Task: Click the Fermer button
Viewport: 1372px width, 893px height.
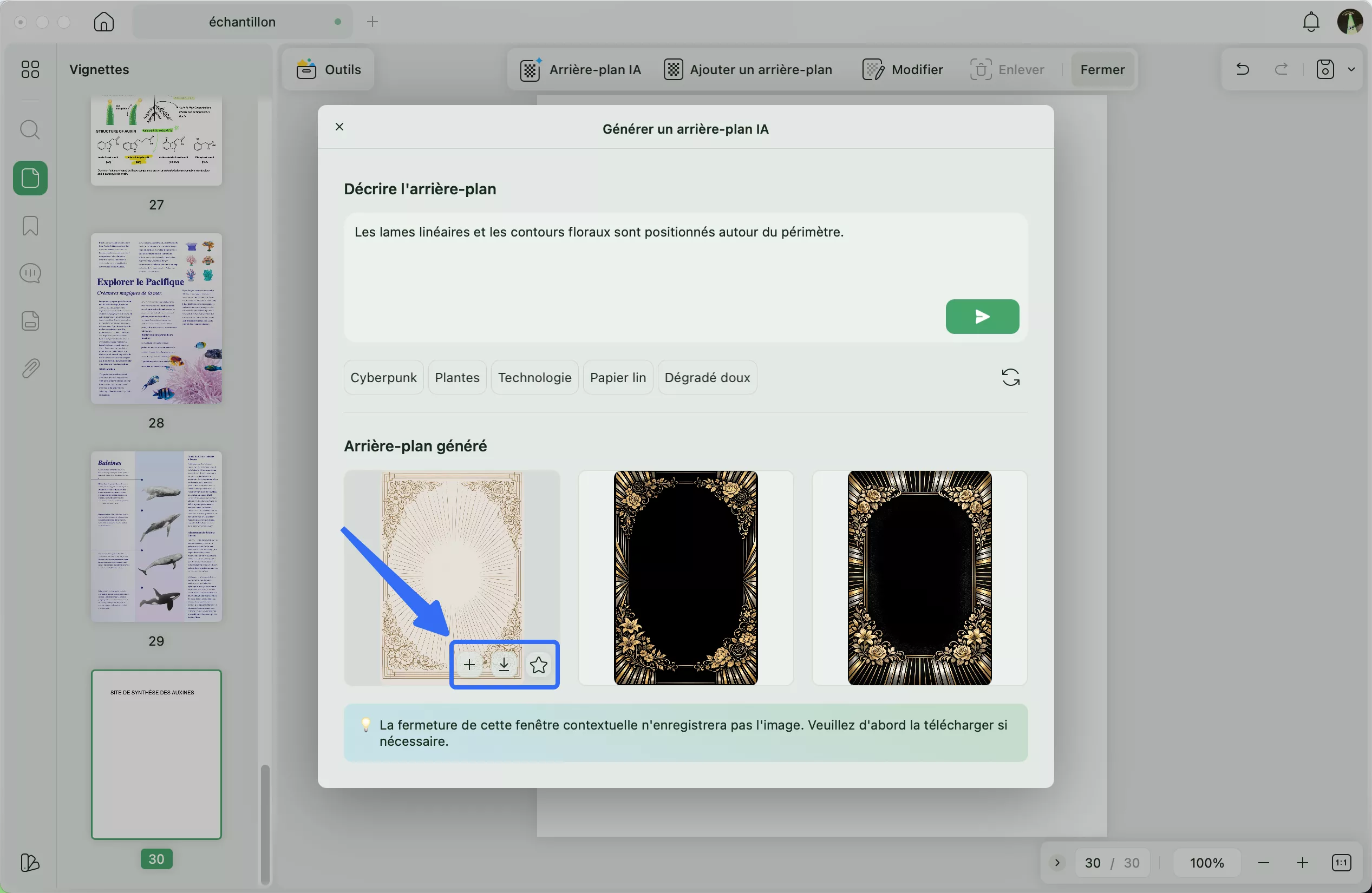Action: click(x=1102, y=69)
